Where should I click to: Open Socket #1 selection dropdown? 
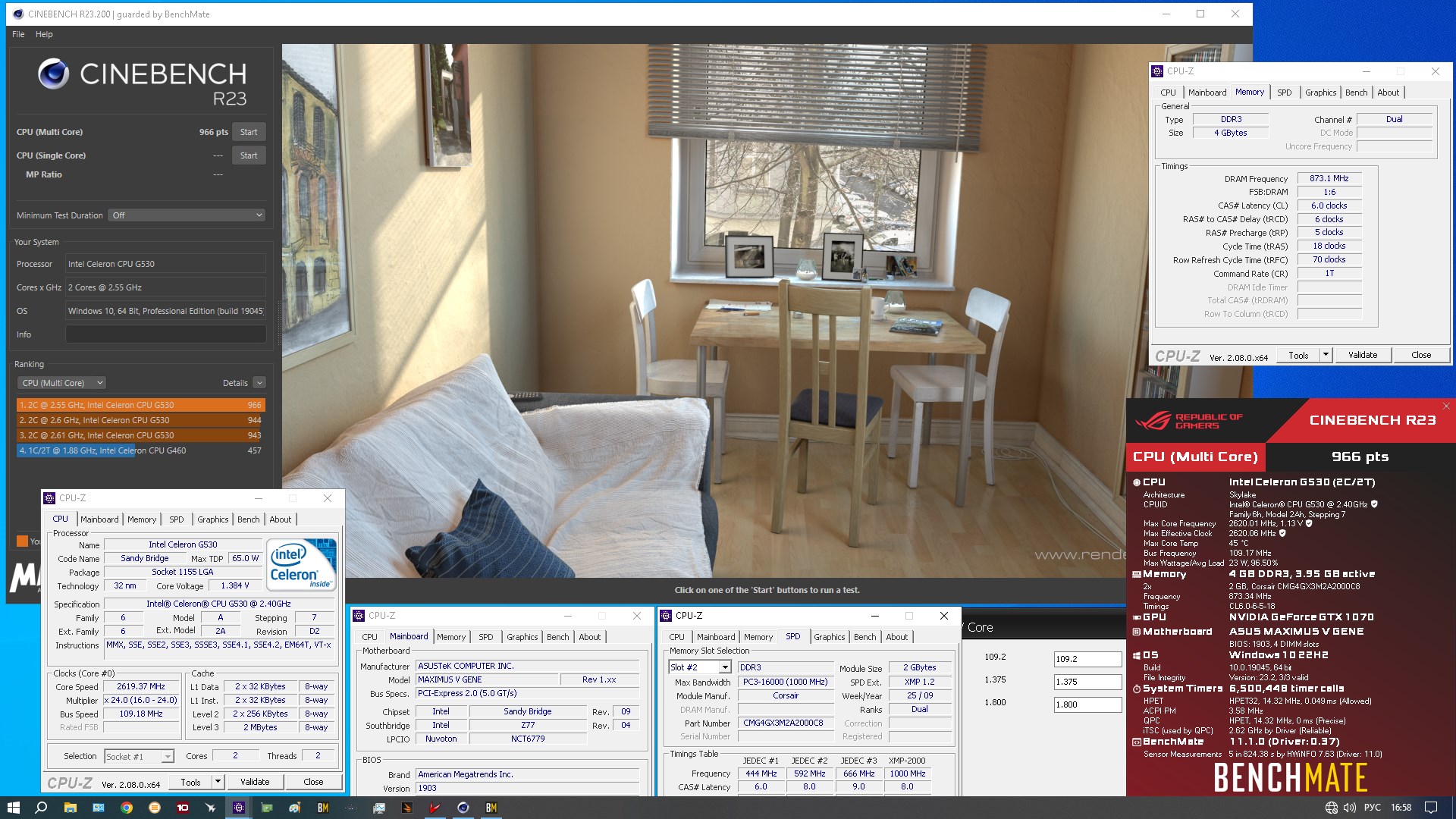[x=140, y=757]
